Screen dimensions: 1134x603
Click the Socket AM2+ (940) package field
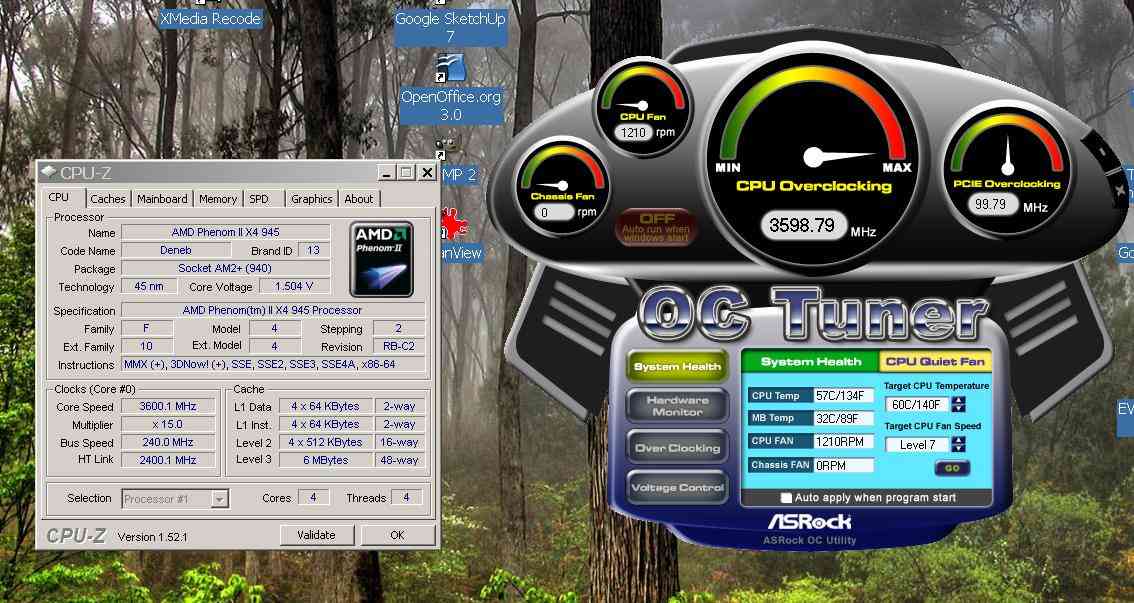pos(226,268)
